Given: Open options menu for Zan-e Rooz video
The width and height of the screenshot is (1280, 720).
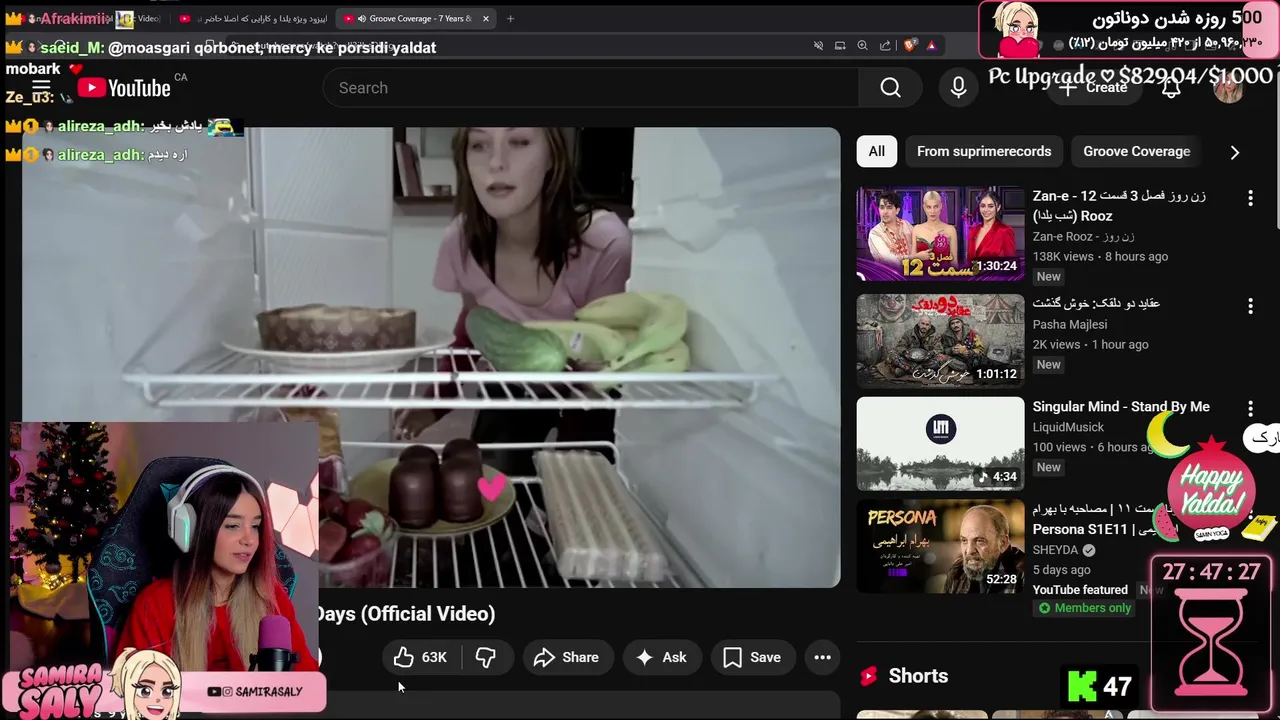Looking at the screenshot, I should (x=1250, y=198).
